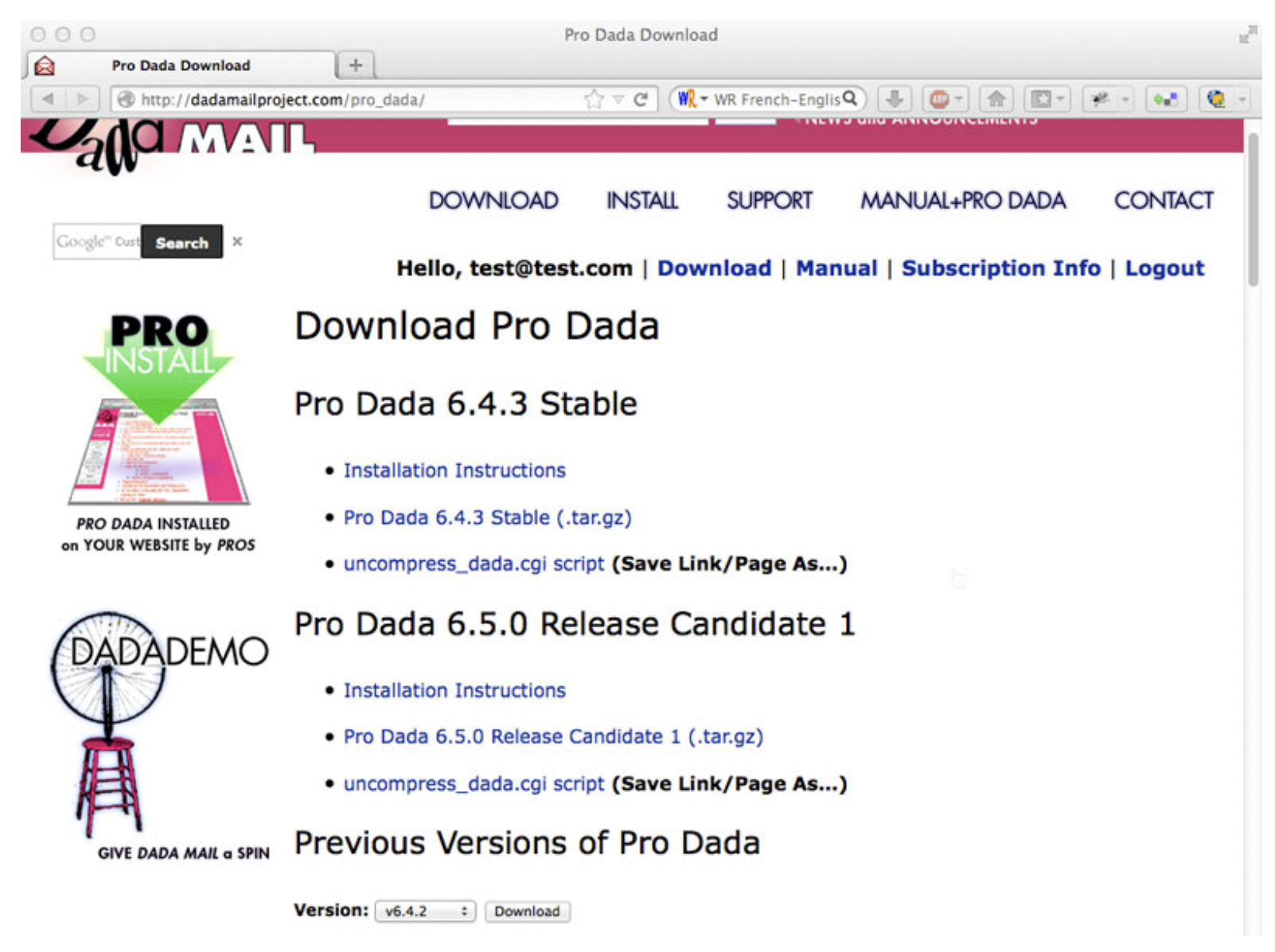This screenshot has width=1275, height=952.
Task: Open the Subscription Info link
Action: (1001, 268)
